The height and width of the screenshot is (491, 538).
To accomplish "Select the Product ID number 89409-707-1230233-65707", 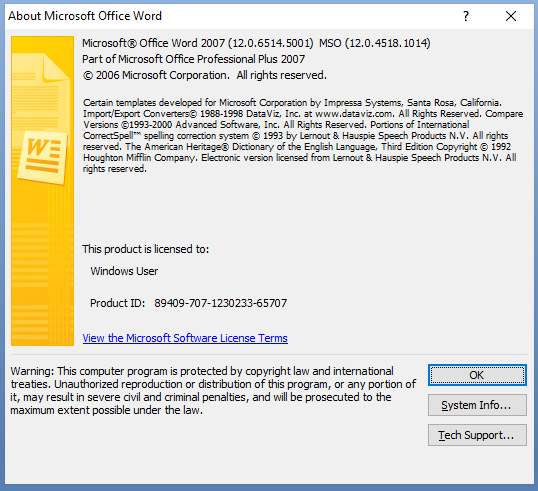I will [x=221, y=303].
